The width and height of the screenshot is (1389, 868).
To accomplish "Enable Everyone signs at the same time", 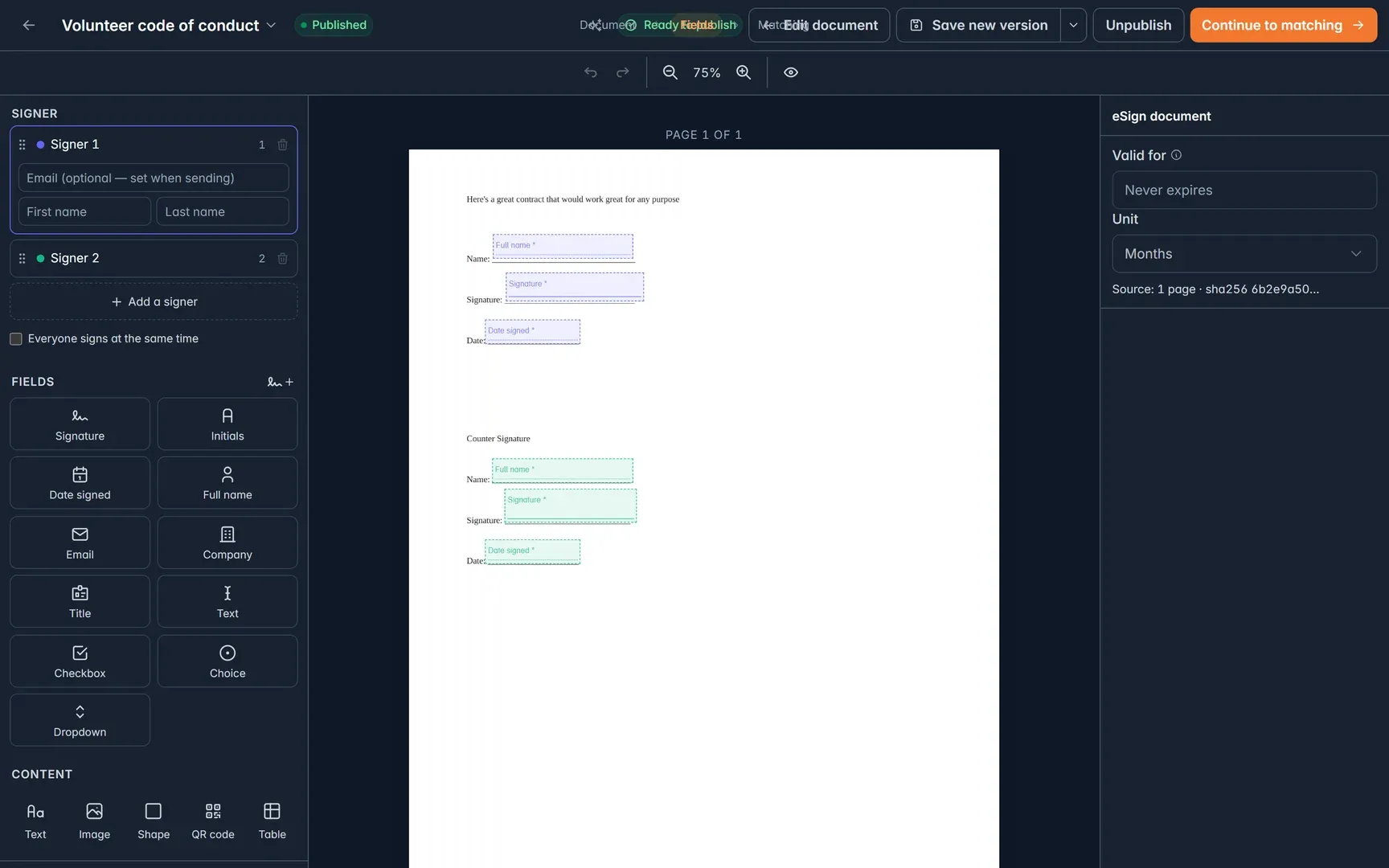I will click(x=16, y=339).
